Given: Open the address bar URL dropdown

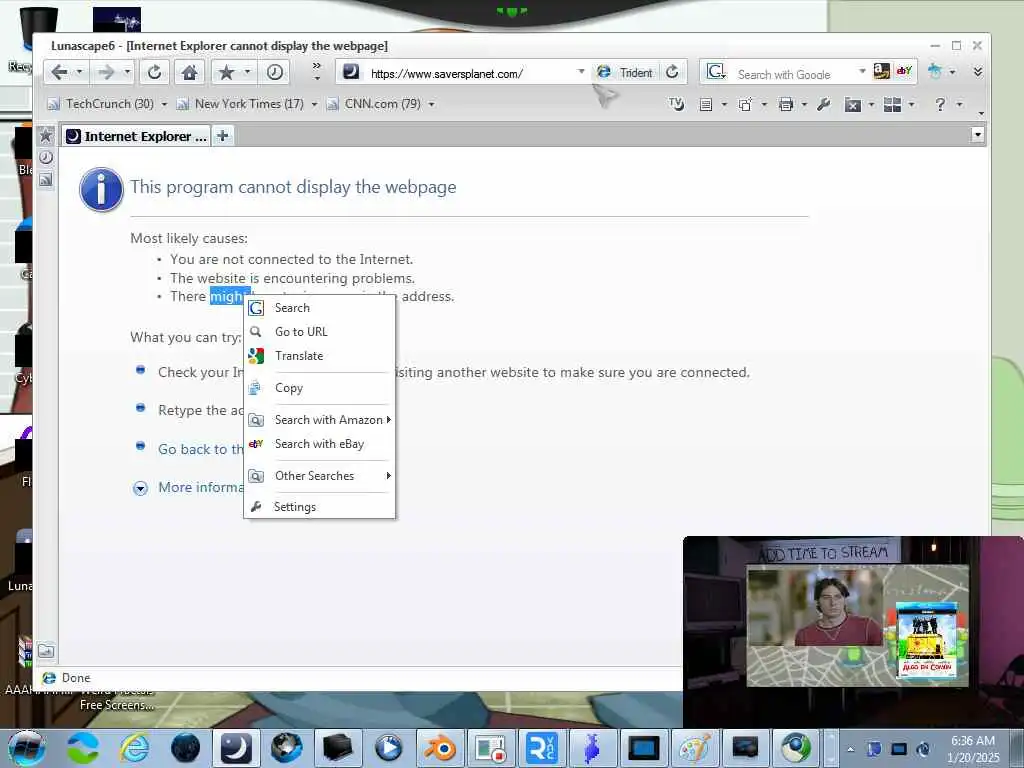Looking at the screenshot, I should click(x=581, y=71).
